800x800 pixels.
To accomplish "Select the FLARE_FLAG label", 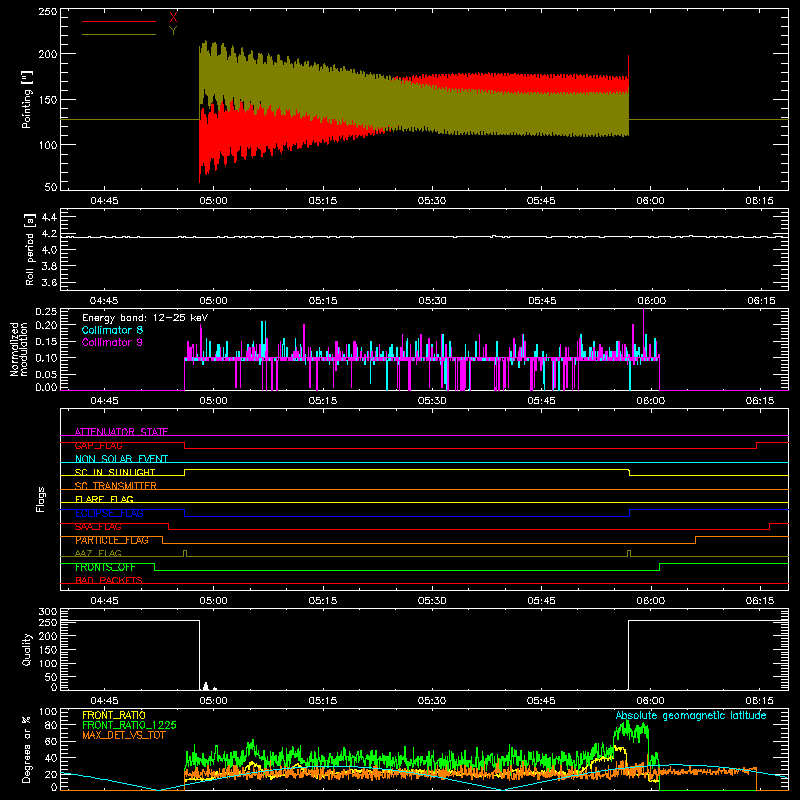I will click(104, 499).
